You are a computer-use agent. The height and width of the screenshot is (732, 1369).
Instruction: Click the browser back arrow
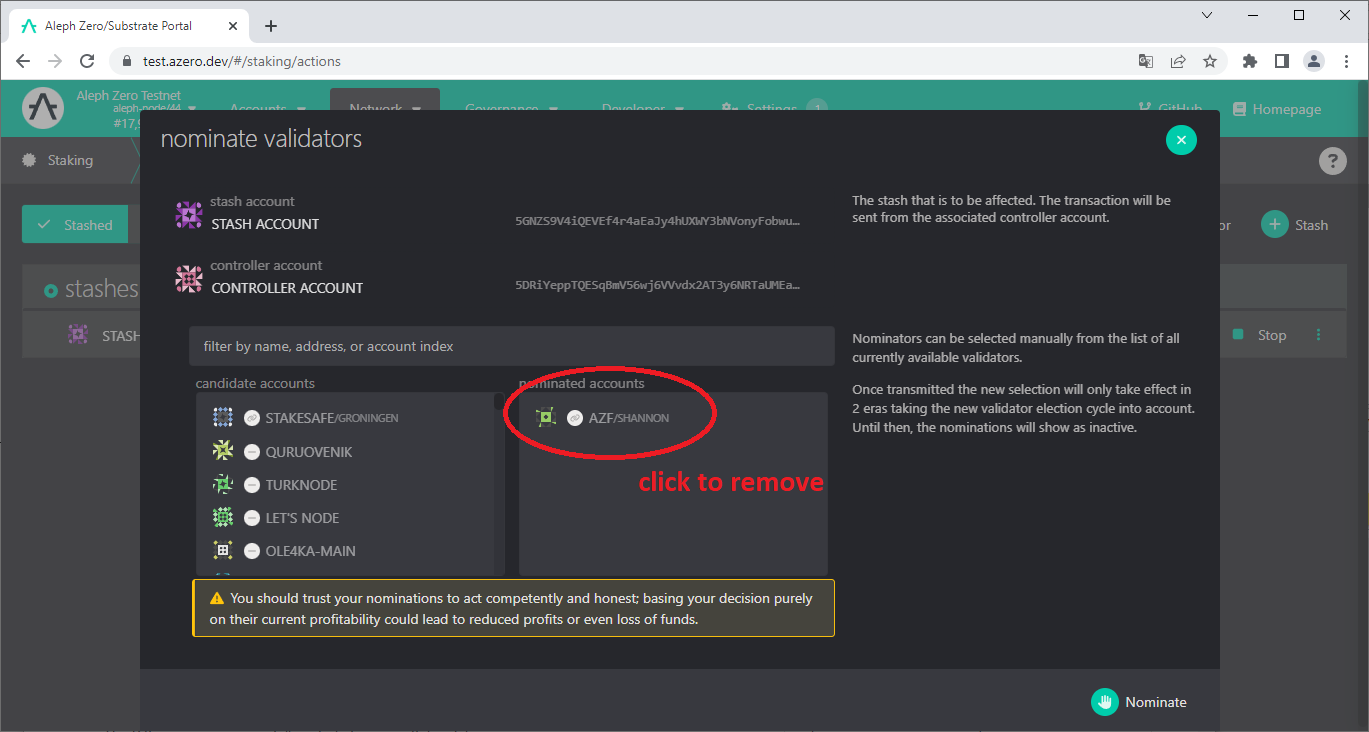point(23,61)
